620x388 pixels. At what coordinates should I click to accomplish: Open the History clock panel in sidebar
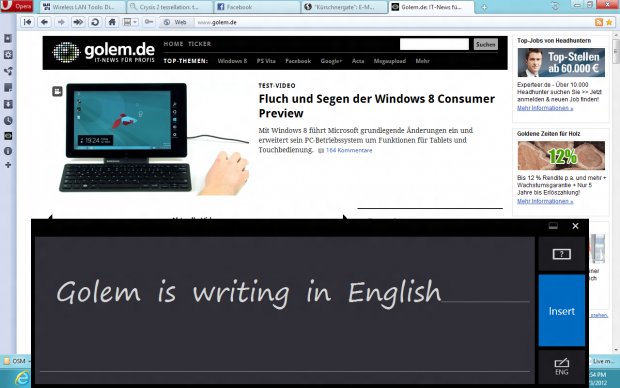tap(8, 120)
